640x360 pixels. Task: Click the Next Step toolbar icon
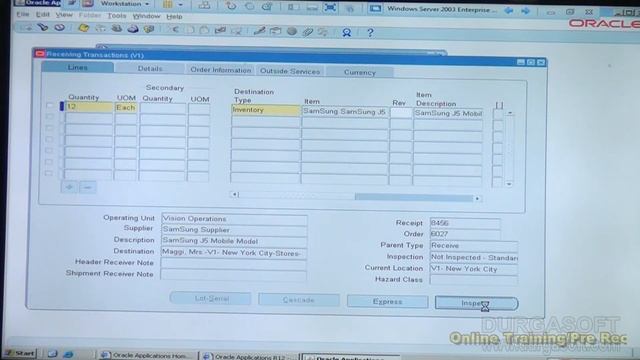coord(100,28)
